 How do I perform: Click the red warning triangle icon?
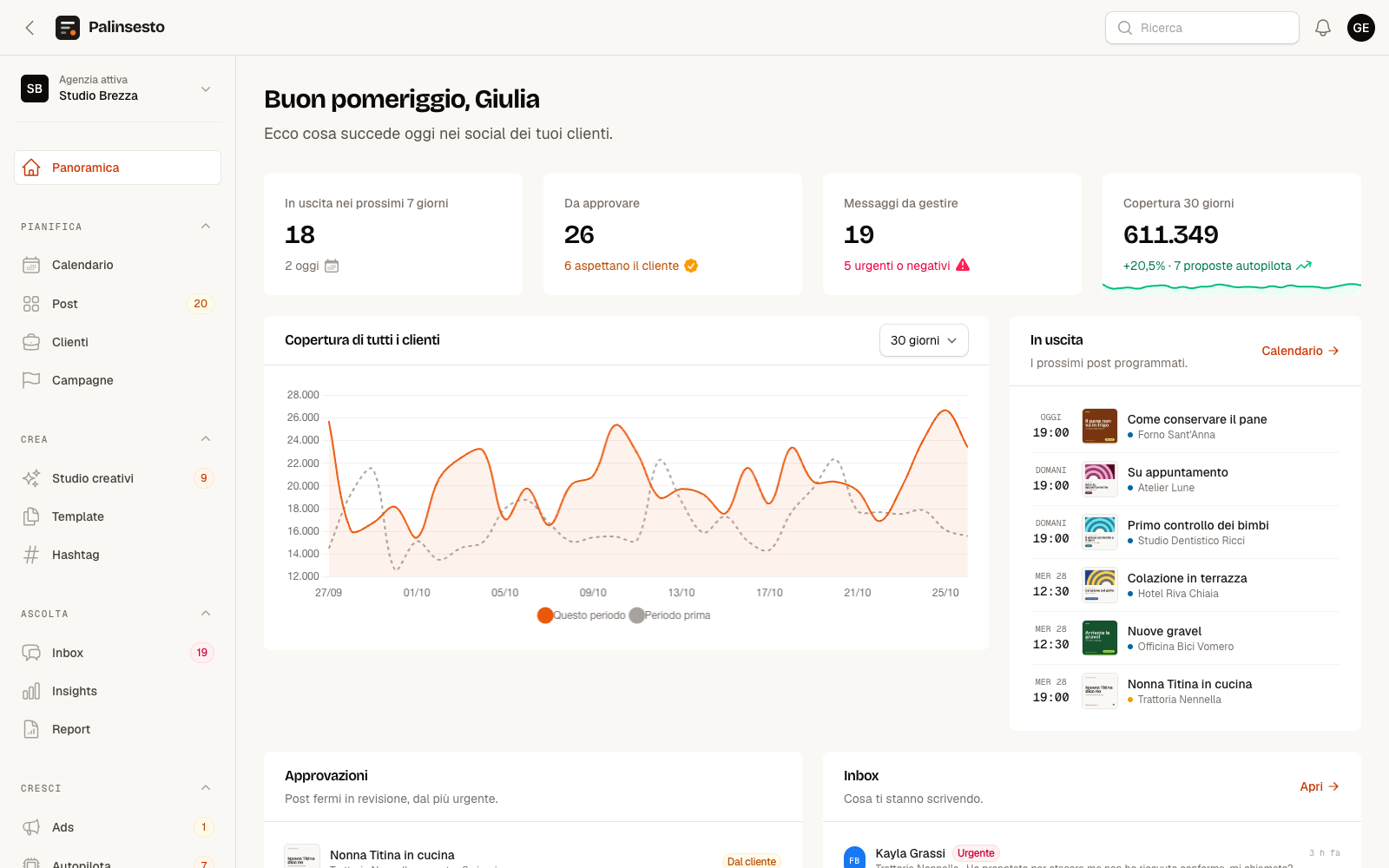pos(963,265)
